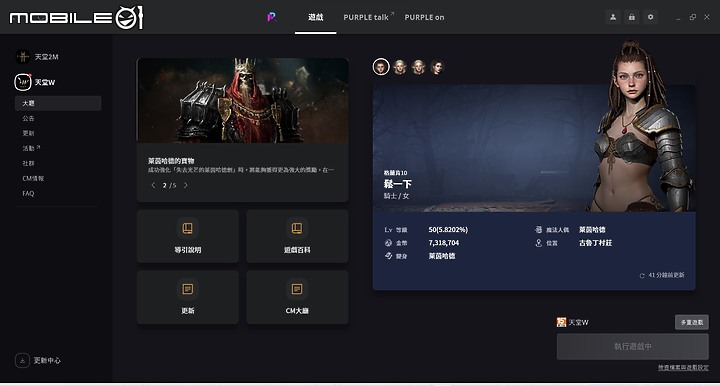Select the second character avatar
Viewport: 720px width, 386px height.
tap(400, 67)
